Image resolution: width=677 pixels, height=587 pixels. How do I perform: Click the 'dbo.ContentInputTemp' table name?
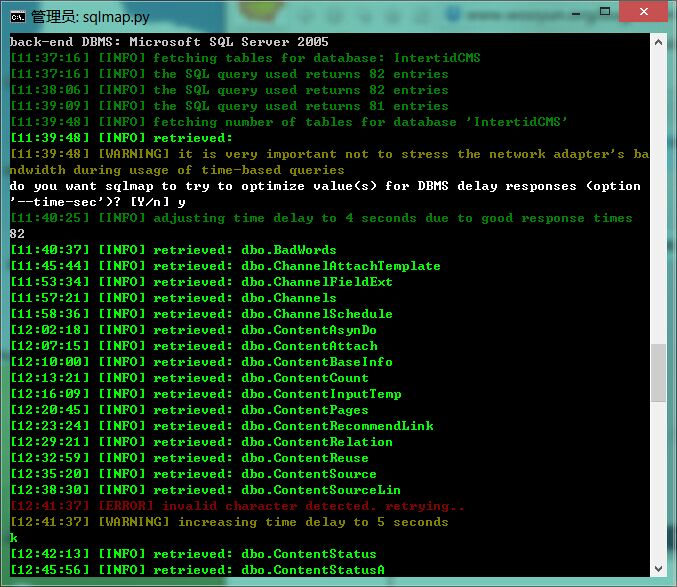click(x=321, y=394)
